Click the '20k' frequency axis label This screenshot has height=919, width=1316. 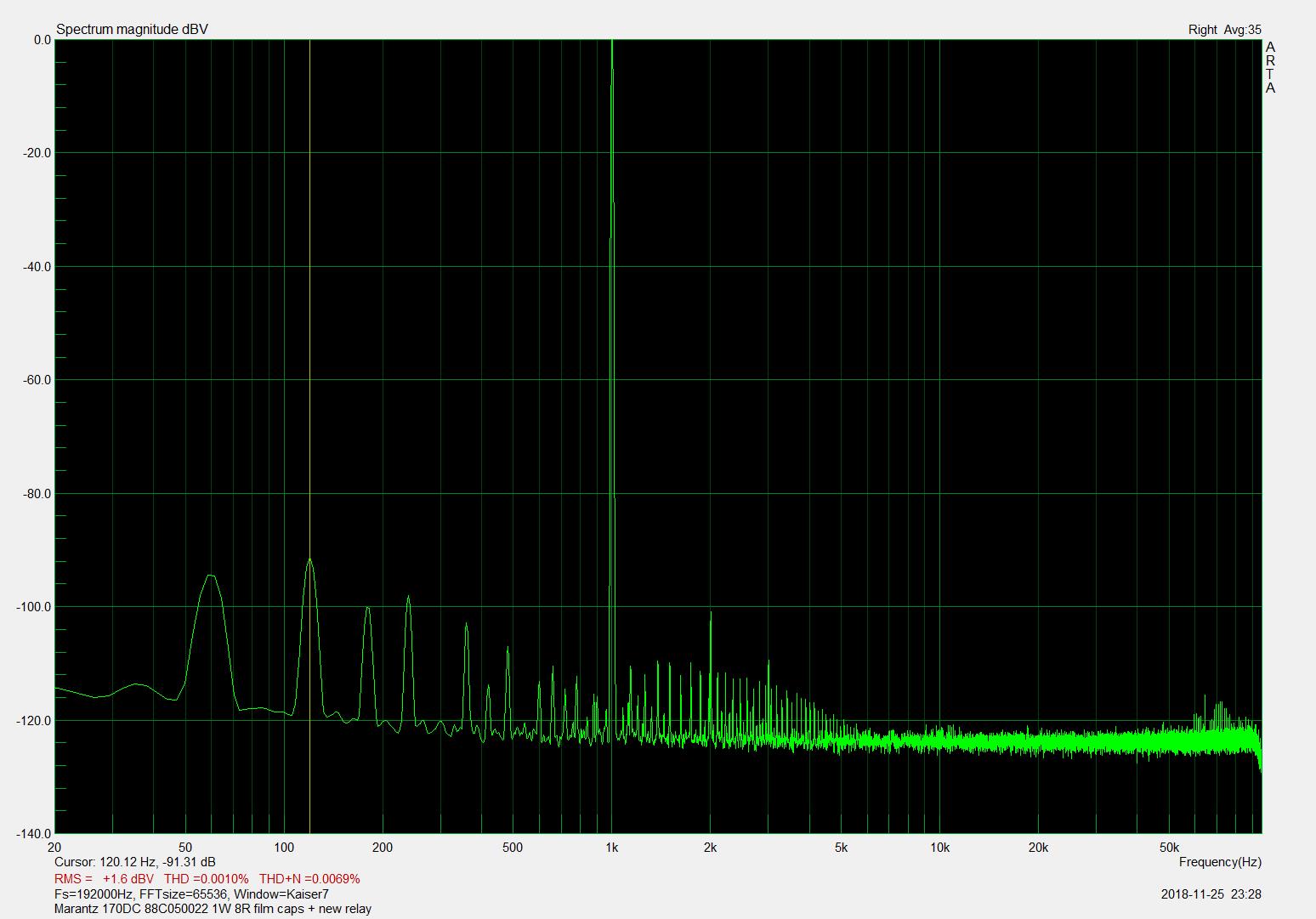click(x=1038, y=848)
